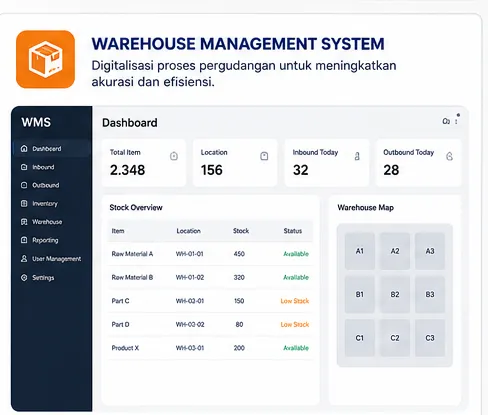Click the icon on Inbound Today card
Viewport: 488px width, 415px height.
tap(357, 156)
